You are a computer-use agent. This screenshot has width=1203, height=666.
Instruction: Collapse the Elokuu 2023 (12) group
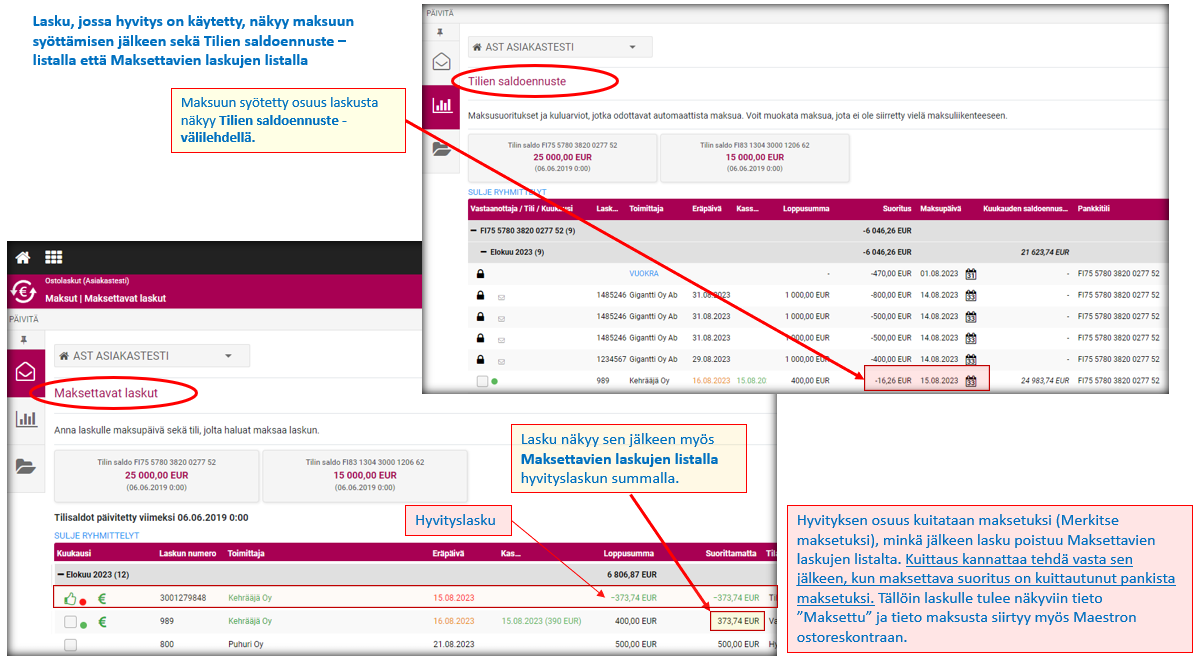tap(59, 575)
